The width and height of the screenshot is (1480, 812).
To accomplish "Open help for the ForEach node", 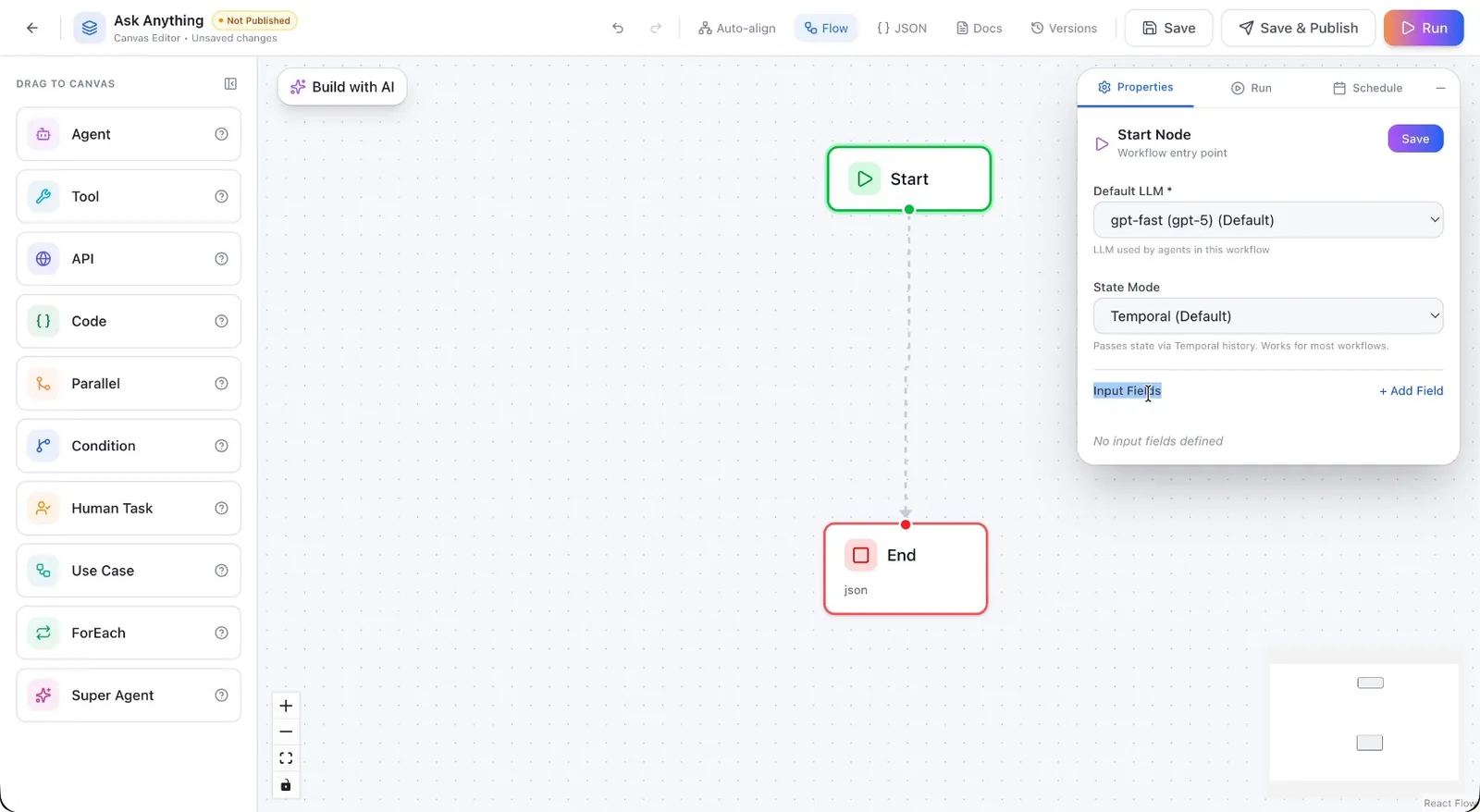I will point(221,633).
